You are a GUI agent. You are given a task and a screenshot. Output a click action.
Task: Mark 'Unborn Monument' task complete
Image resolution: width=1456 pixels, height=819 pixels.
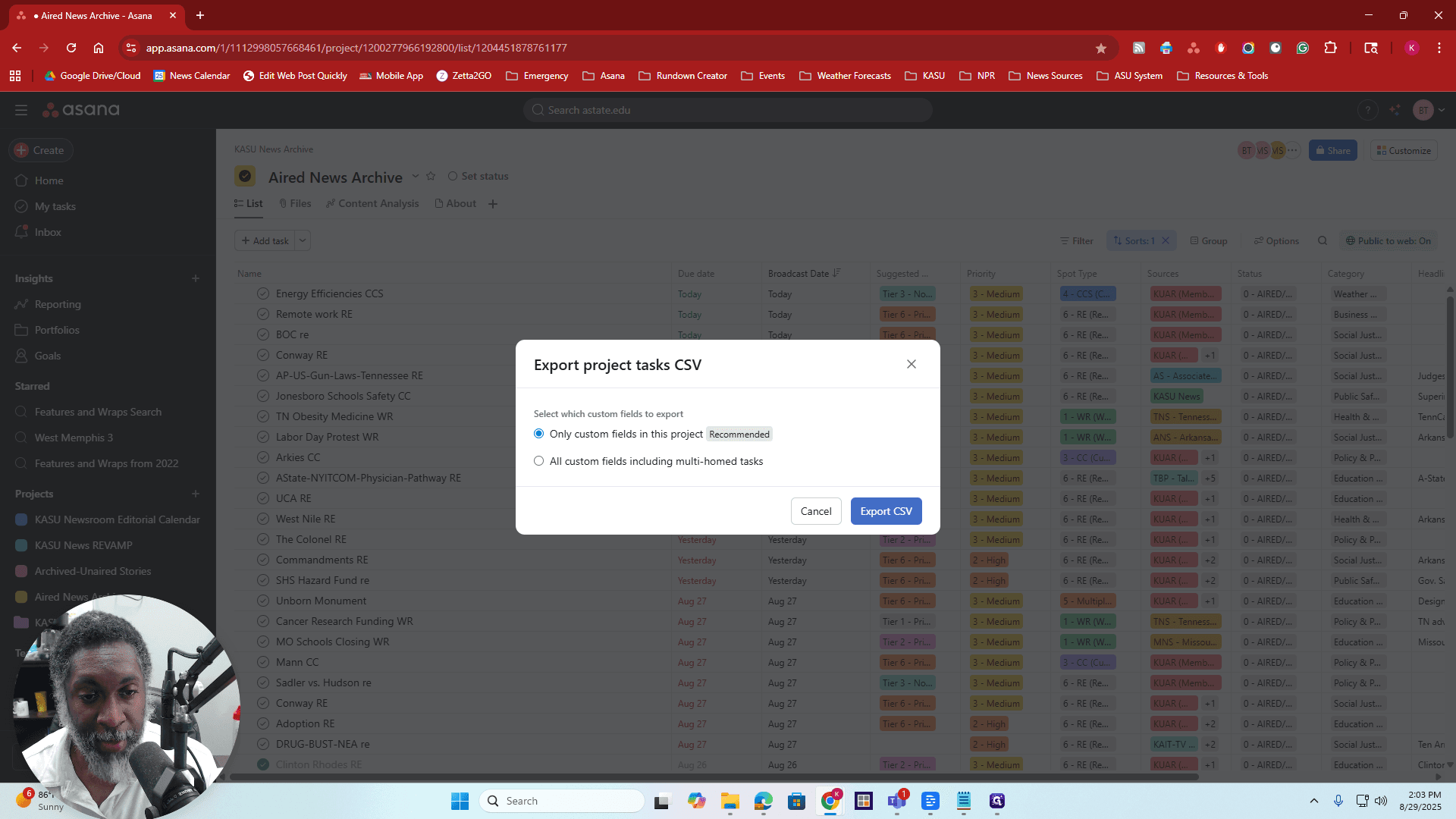[x=263, y=601]
